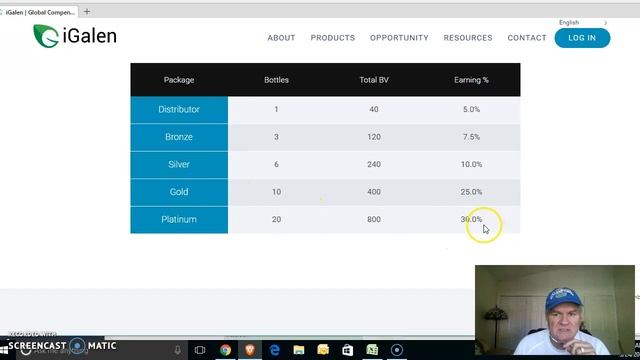Image resolution: width=640 pixels, height=360 pixels.
Task: Click the 10.0% earning value
Action: tap(471, 164)
